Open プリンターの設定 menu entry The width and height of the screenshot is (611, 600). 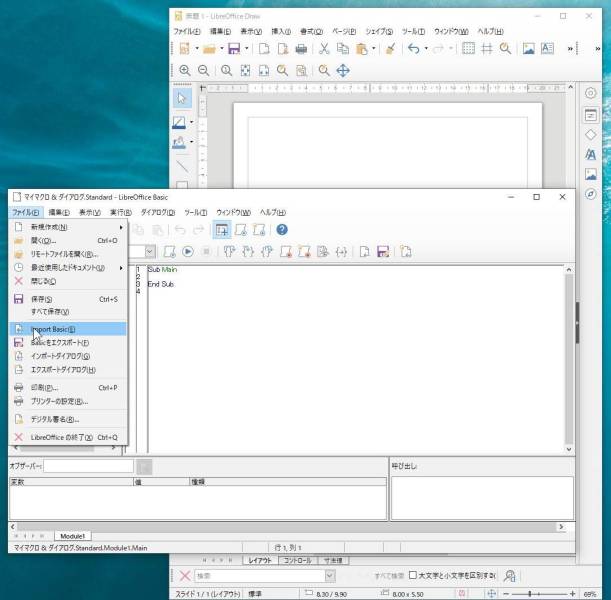(x=68, y=401)
